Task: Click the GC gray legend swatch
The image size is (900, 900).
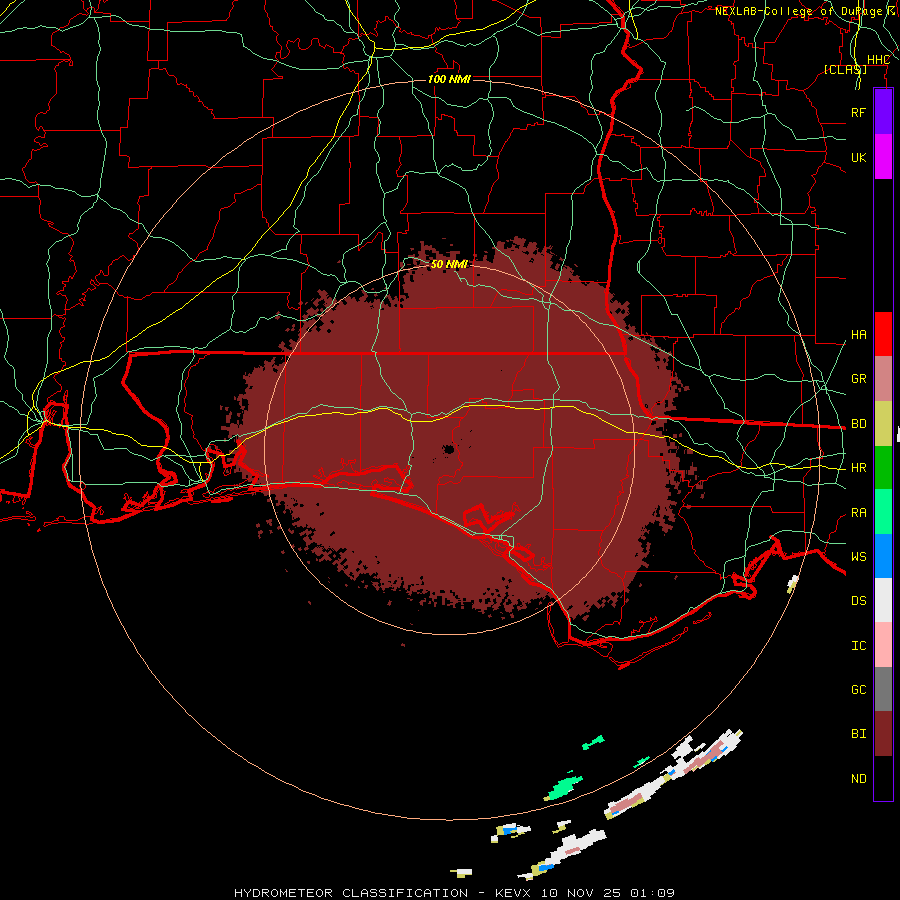Action: click(883, 689)
